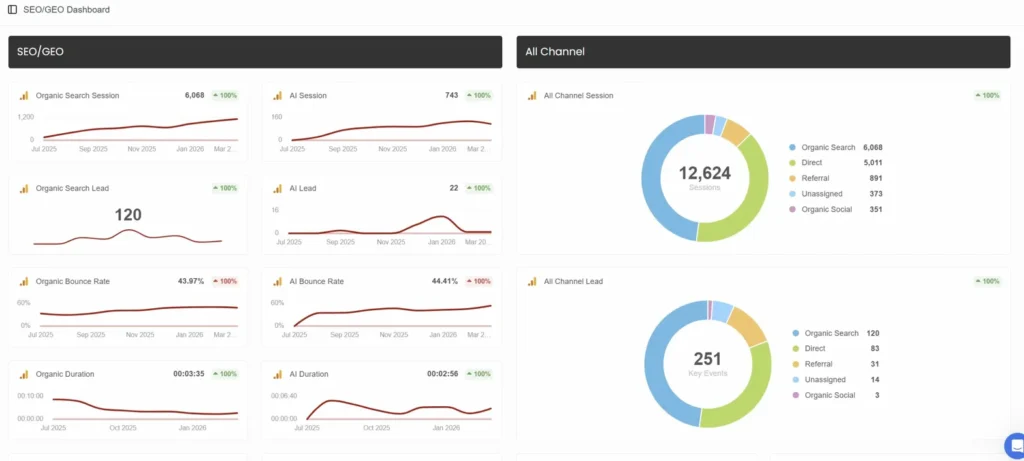
Task: Click the All Channel Session chart icon
Action: click(532, 95)
